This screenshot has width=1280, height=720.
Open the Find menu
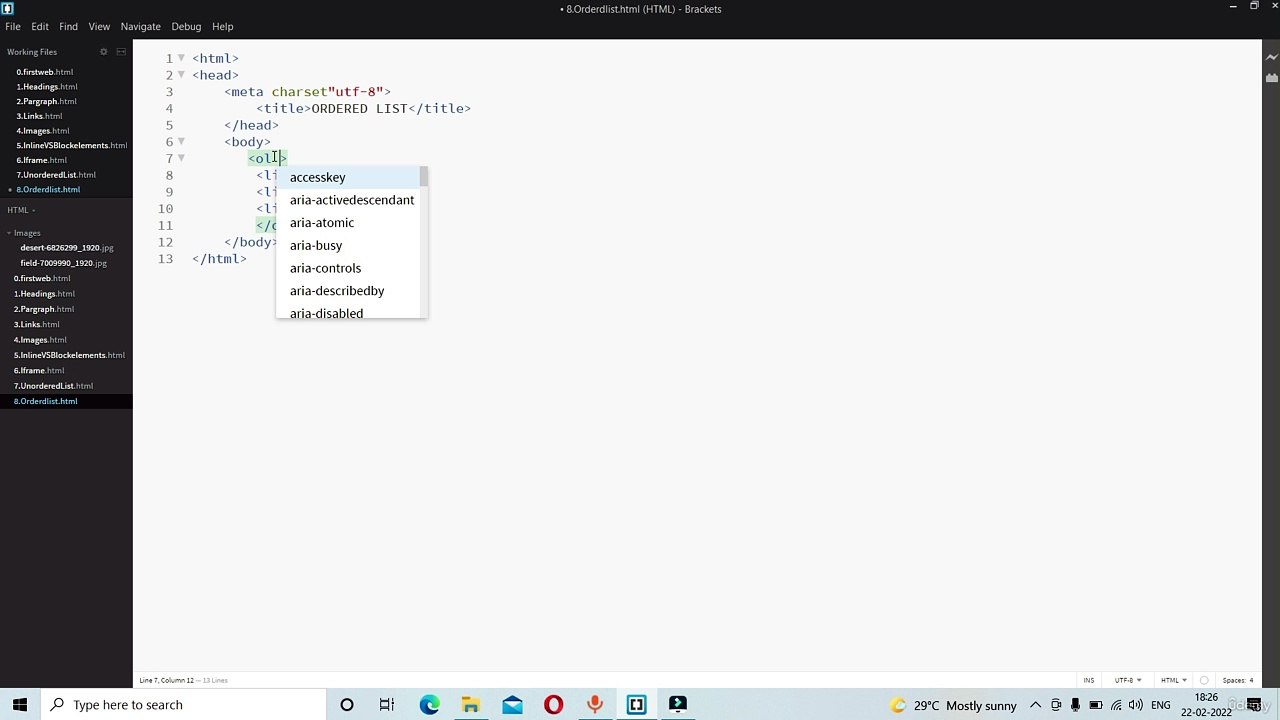[x=68, y=26]
